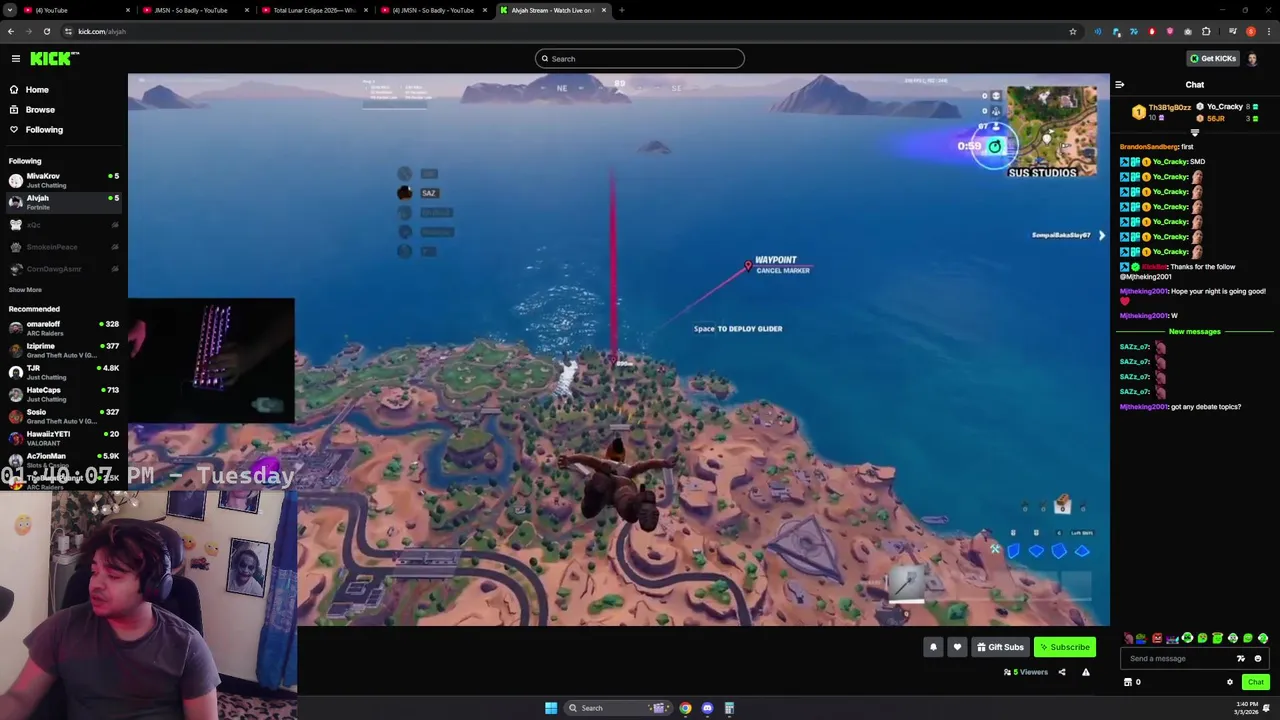View the 5 Viewers count
Viewport: 1280px width, 720px height.
coord(1026,672)
